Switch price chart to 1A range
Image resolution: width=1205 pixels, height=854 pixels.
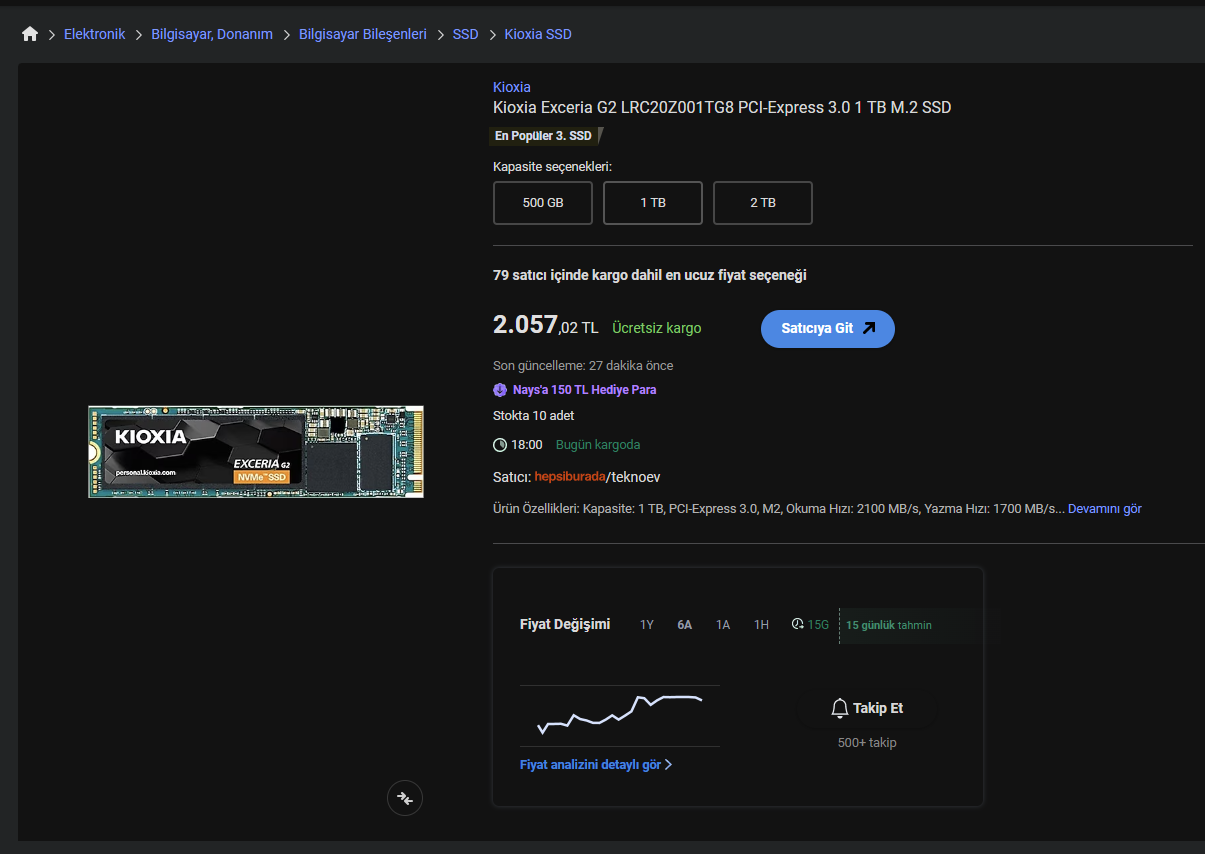point(723,625)
